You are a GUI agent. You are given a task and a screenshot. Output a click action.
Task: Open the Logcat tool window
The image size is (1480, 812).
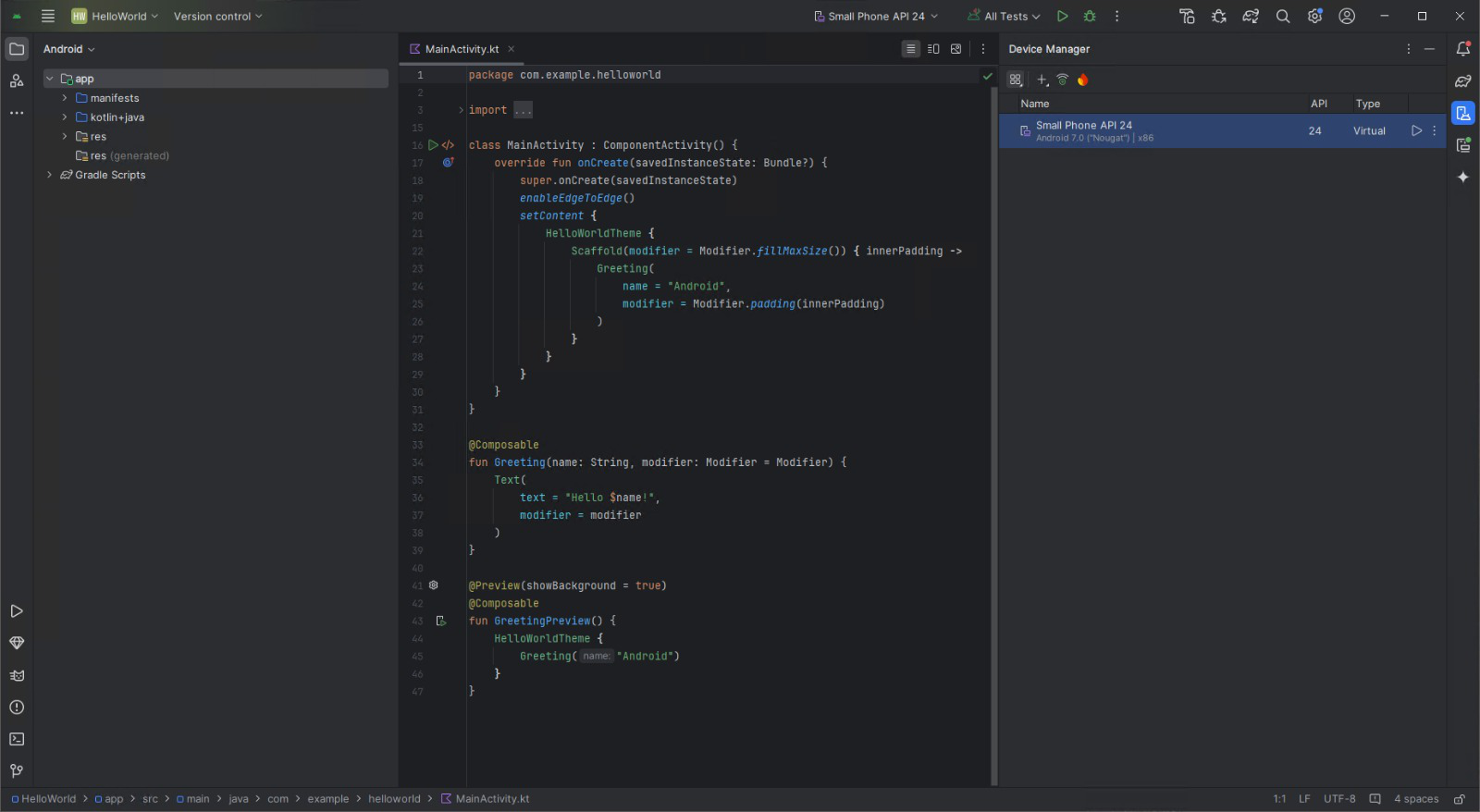point(17,675)
